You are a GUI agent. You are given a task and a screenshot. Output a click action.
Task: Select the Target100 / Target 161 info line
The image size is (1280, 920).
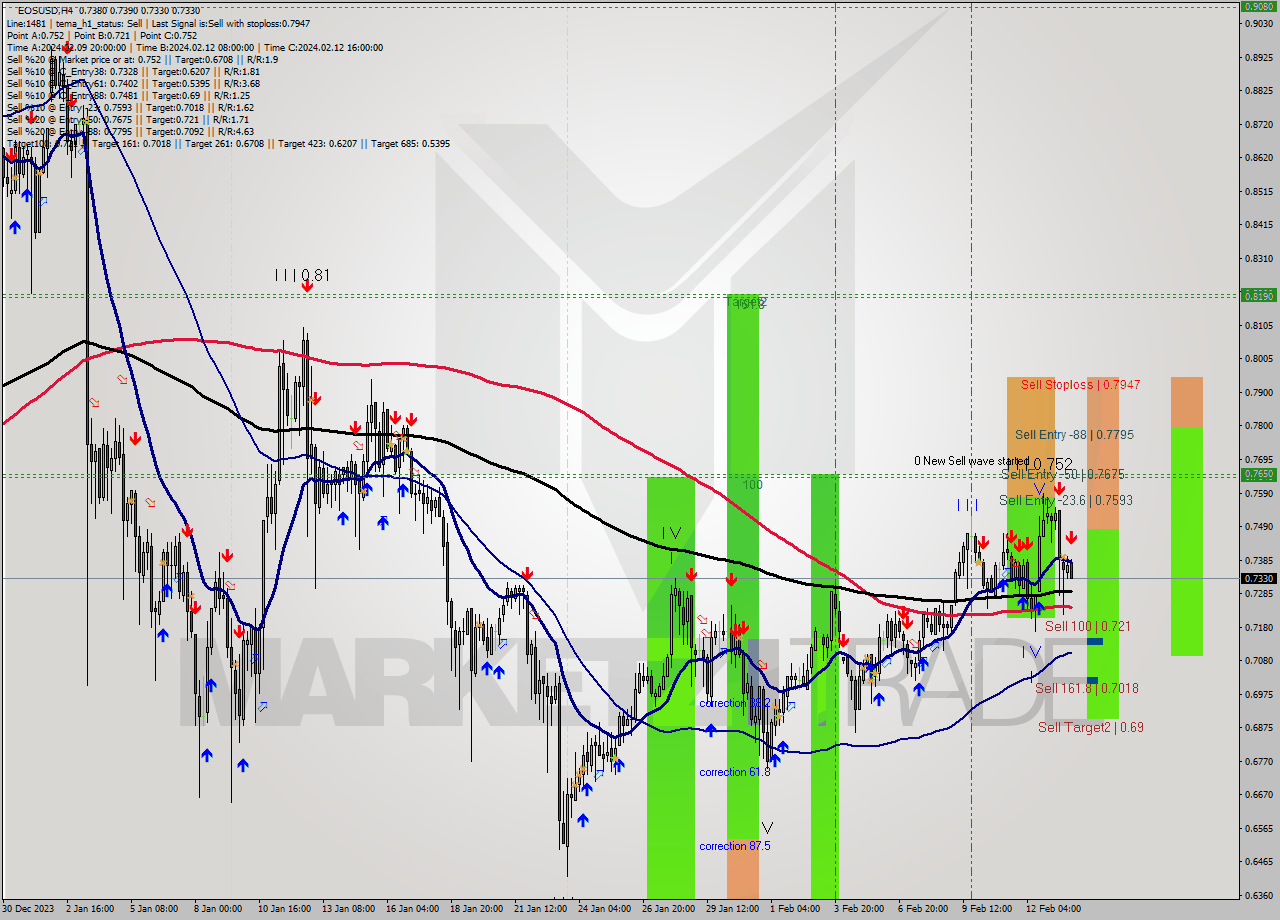(x=228, y=144)
